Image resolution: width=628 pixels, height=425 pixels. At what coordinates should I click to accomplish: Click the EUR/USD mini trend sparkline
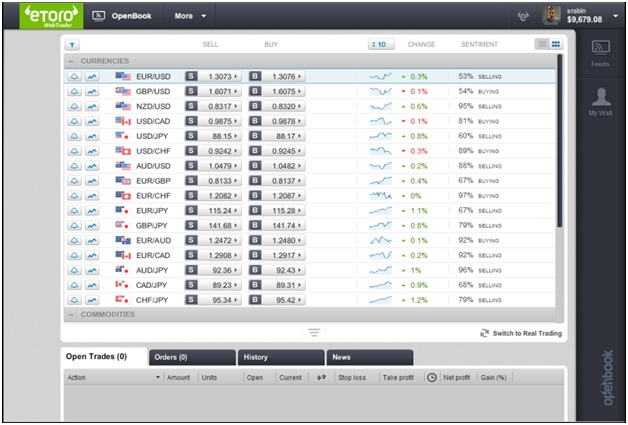pos(380,77)
